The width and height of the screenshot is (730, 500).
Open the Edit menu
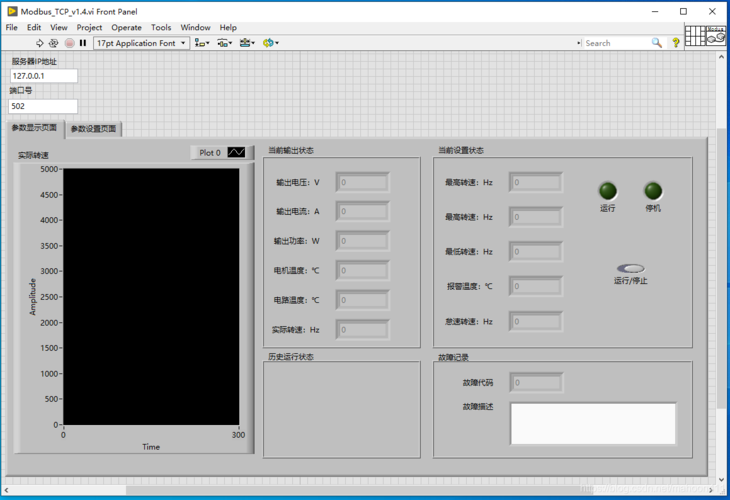pos(34,27)
